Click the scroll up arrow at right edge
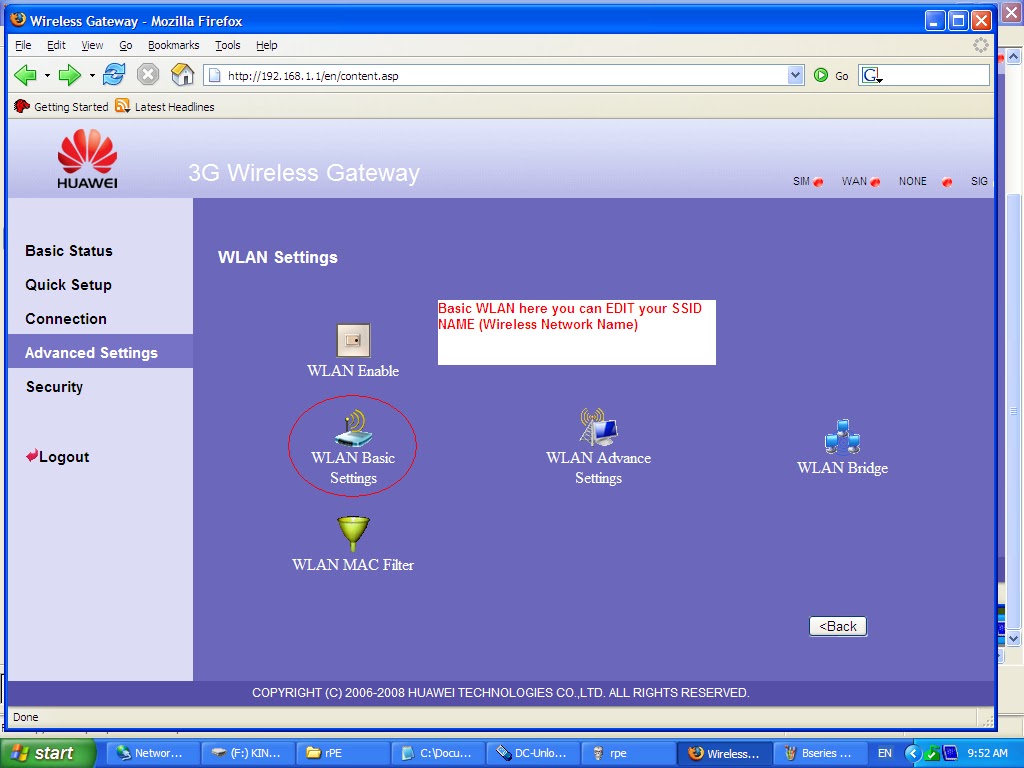Screen dimensions: 1024x768 click(x=1014, y=57)
